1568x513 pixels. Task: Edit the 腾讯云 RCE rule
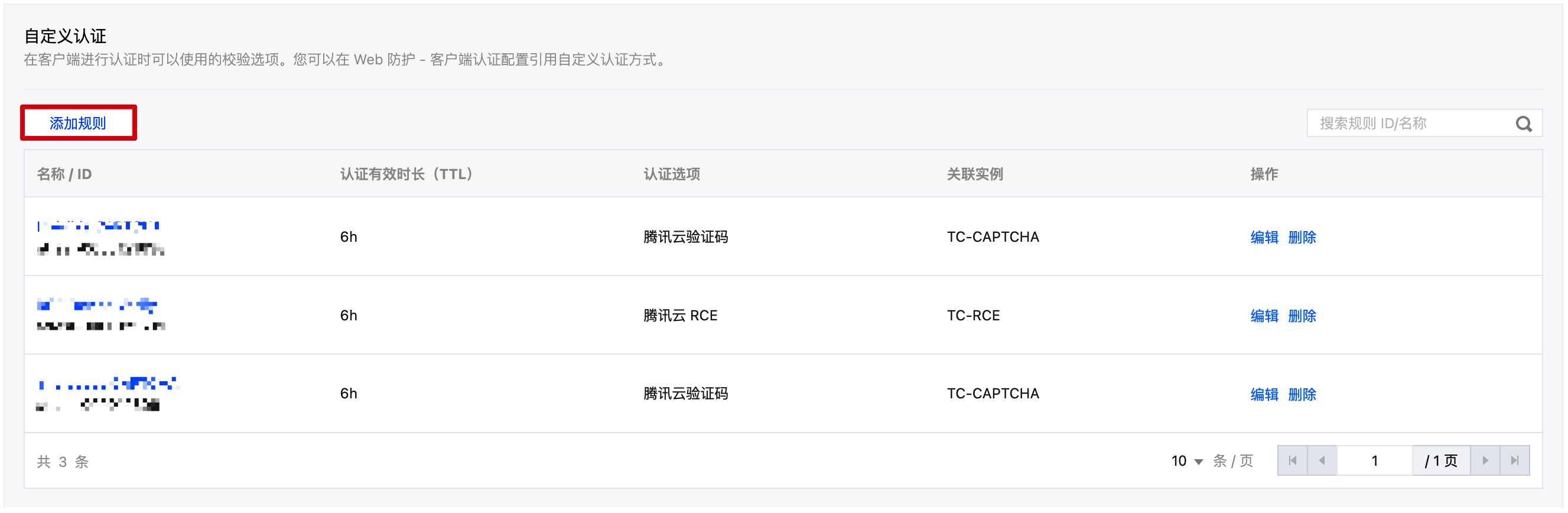click(x=1264, y=316)
